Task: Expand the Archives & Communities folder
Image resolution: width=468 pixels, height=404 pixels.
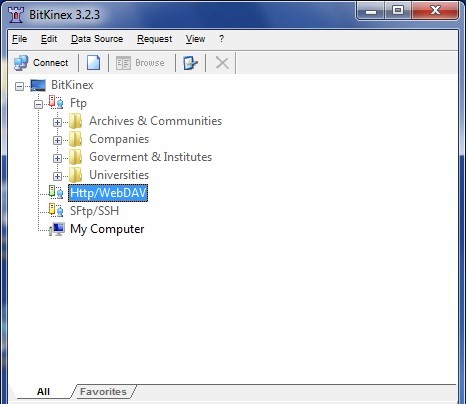Action: tap(57, 122)
